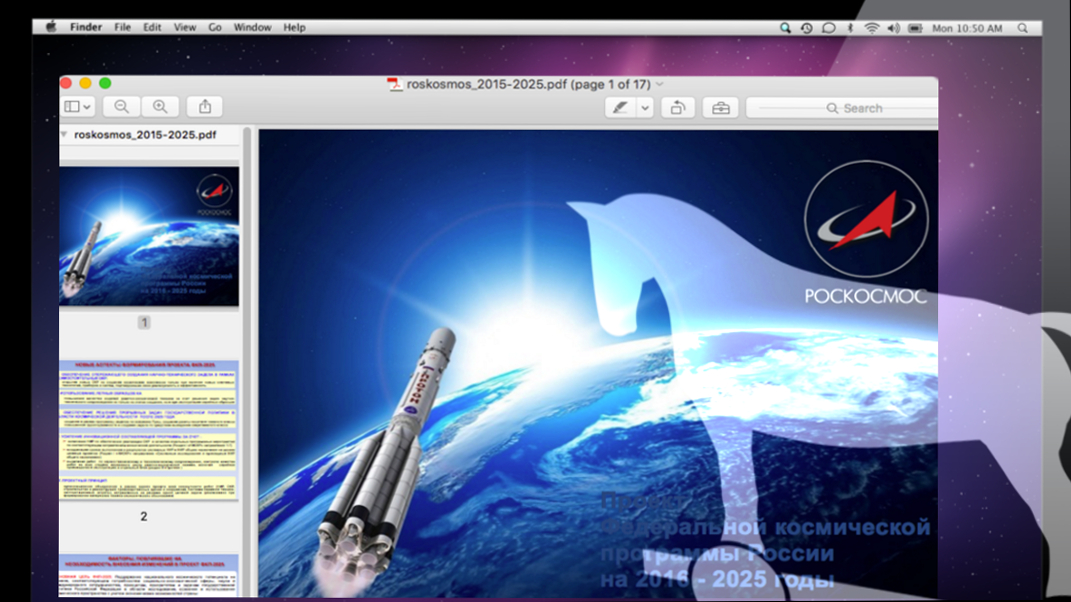Click the page number label 1
Image resolution: width=1071 pixels, height=602 pixels.
coord(143,322)
